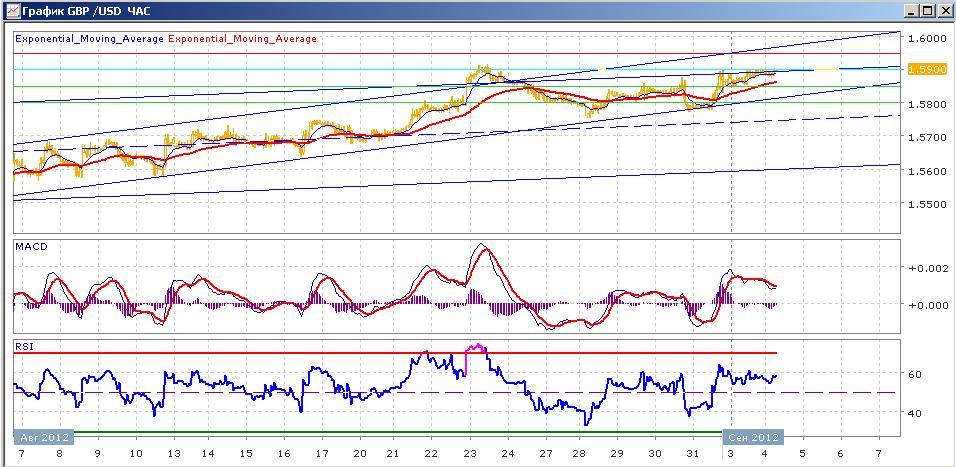Select the MACD indicator label
This screenshot has height=467, width=956.
click(29, 247)
